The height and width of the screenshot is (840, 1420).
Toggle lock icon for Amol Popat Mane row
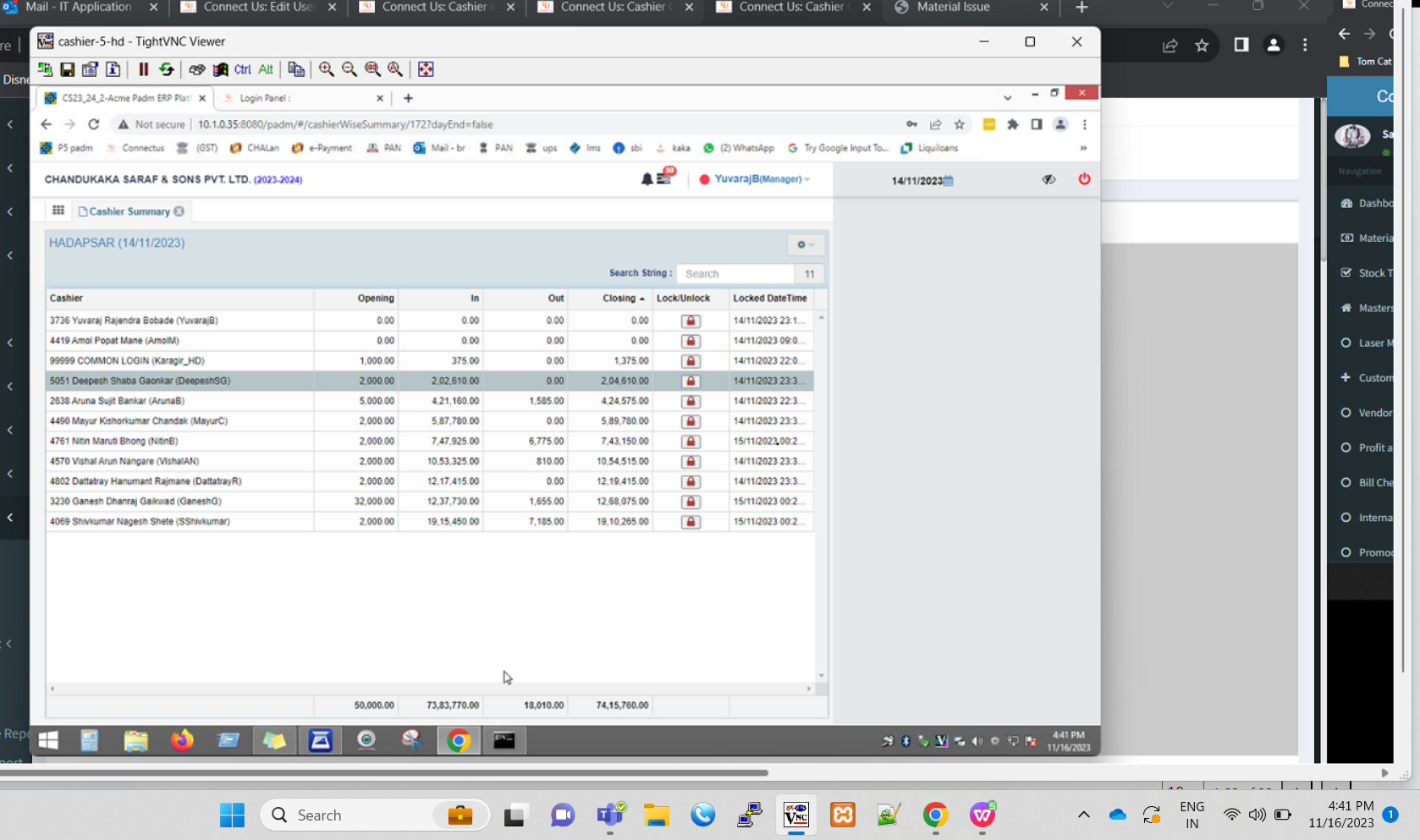(x=691, y=341)
